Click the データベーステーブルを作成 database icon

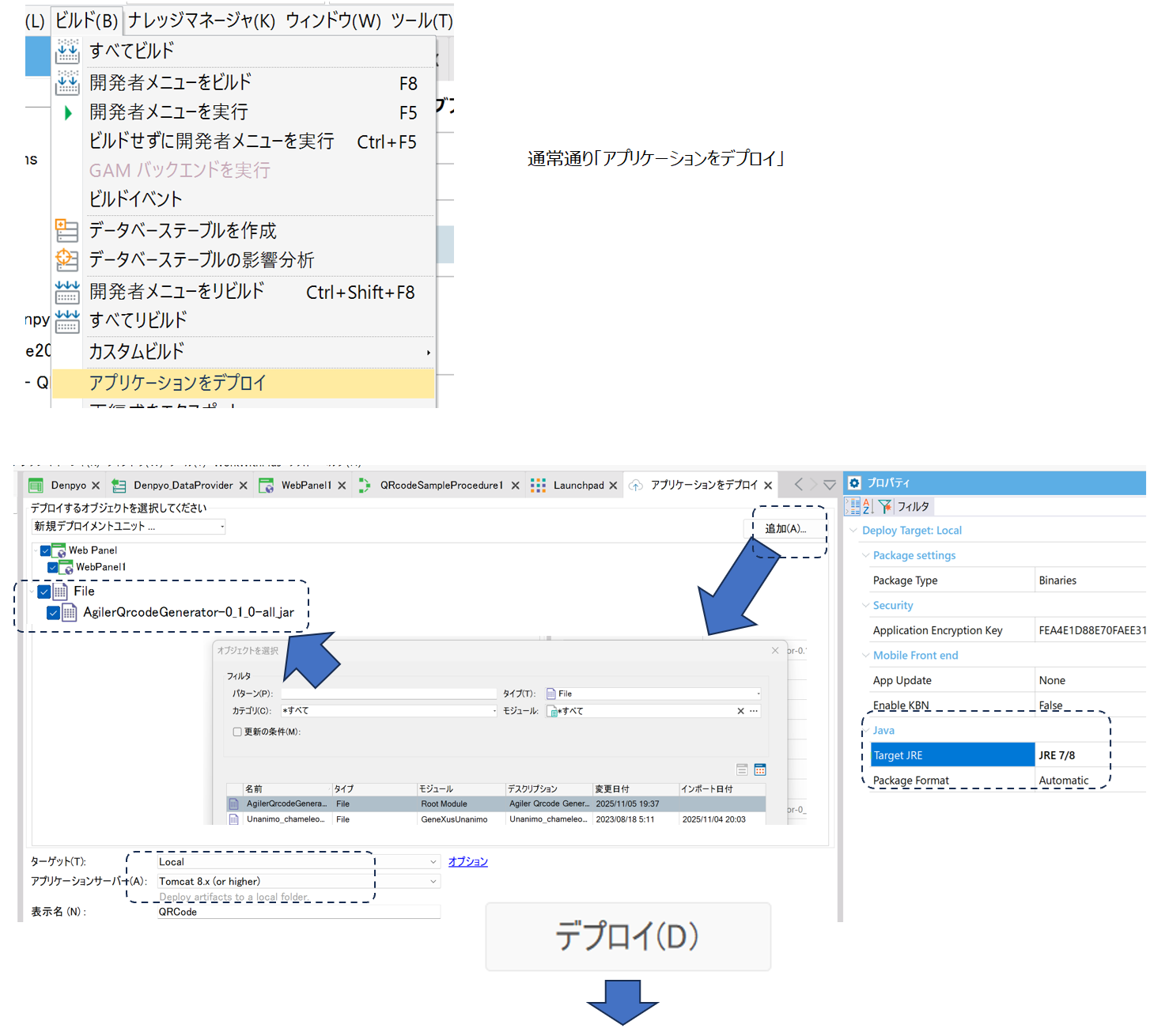point(67,230)
